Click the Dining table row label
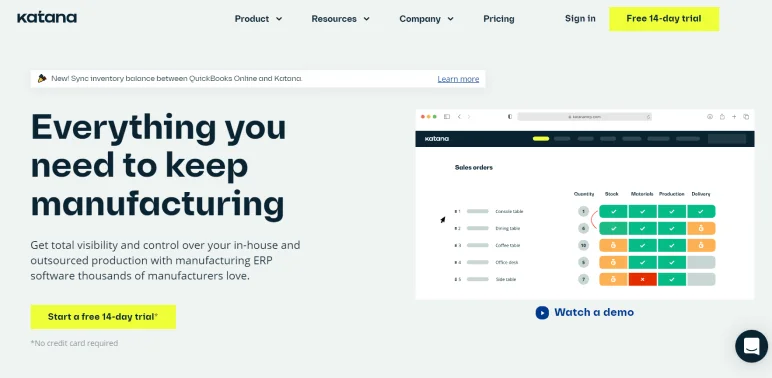The image size is (772, 378). pos(508,228)
